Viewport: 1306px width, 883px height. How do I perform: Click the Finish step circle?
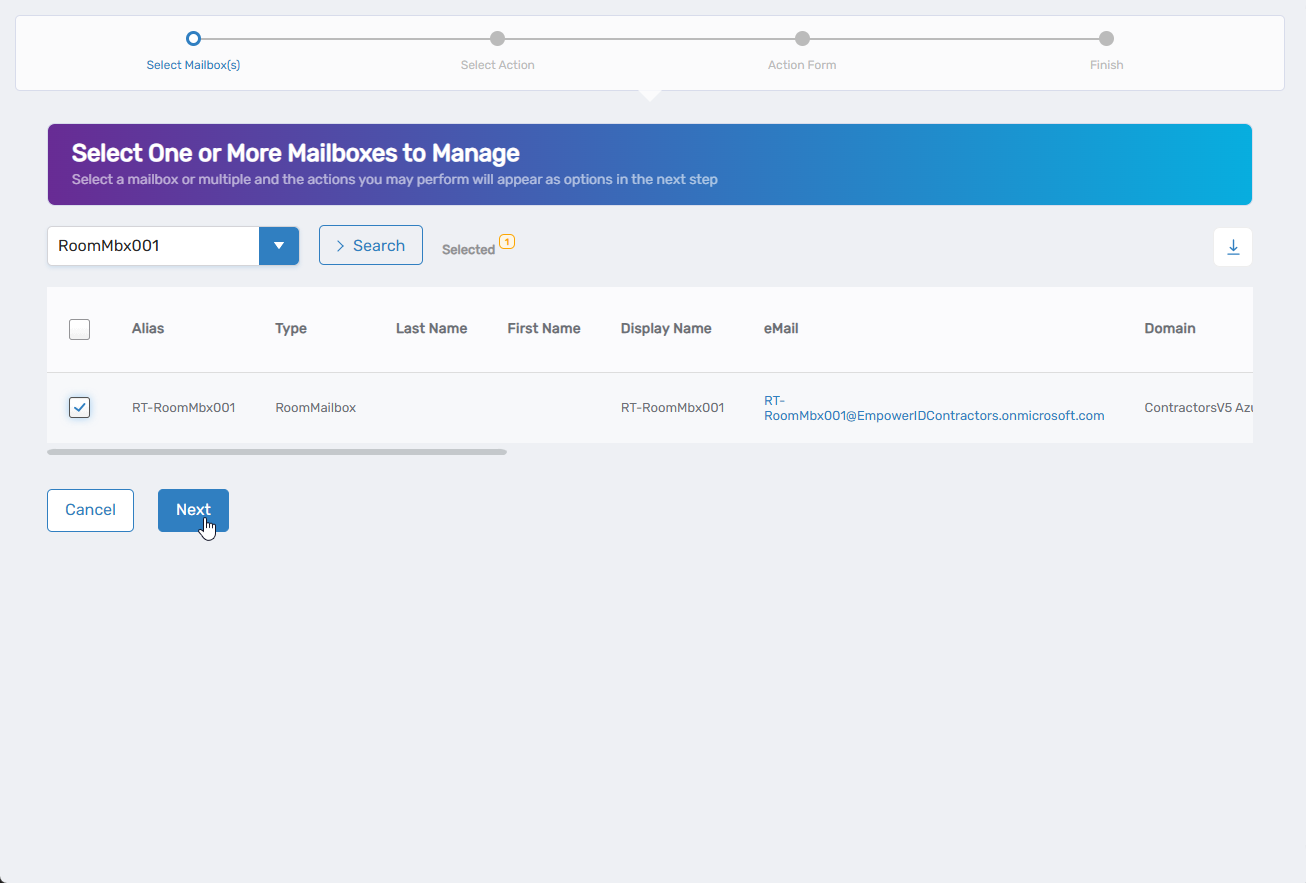[1106, 39]
